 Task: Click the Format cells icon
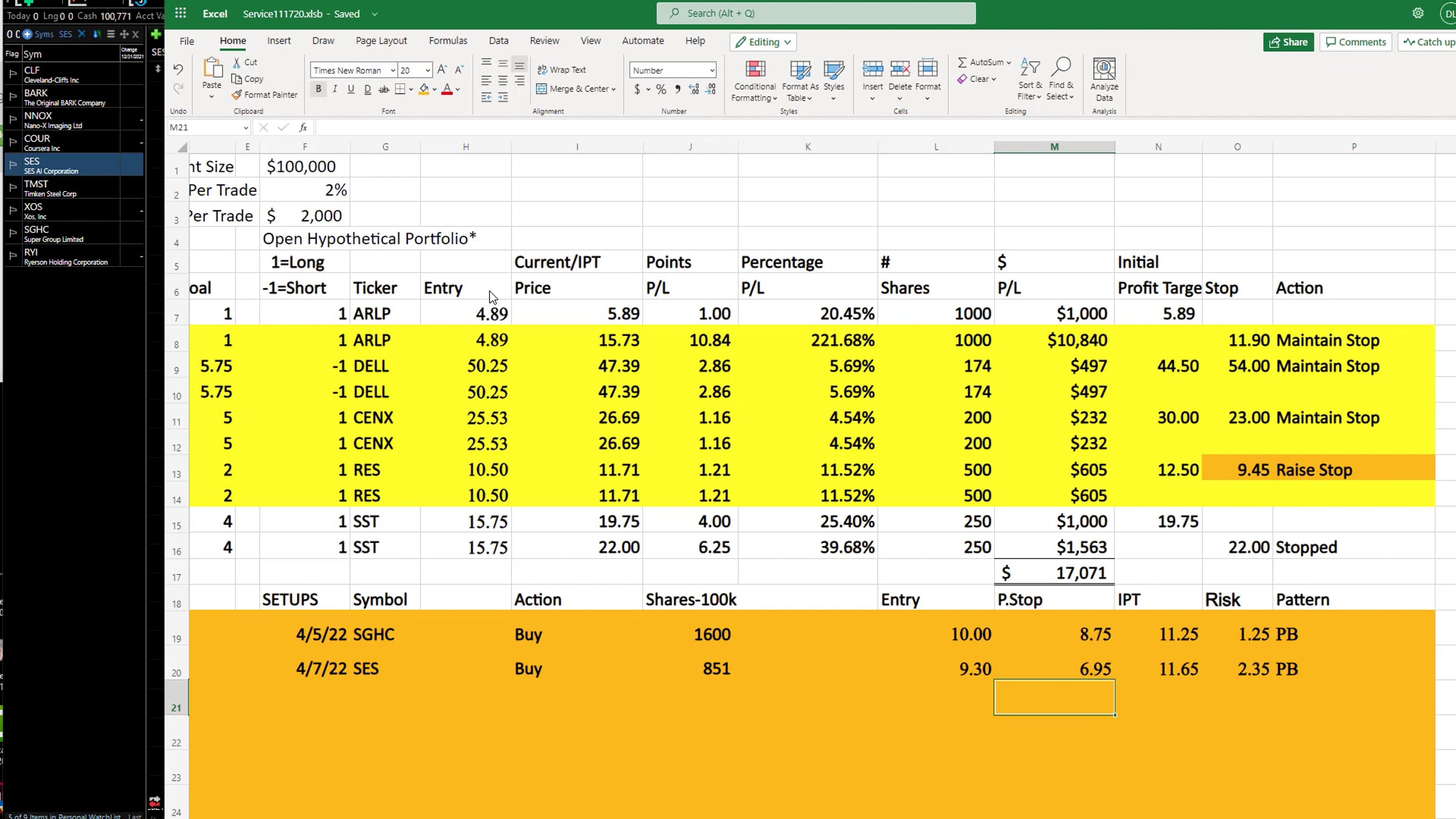coord(928,69)
